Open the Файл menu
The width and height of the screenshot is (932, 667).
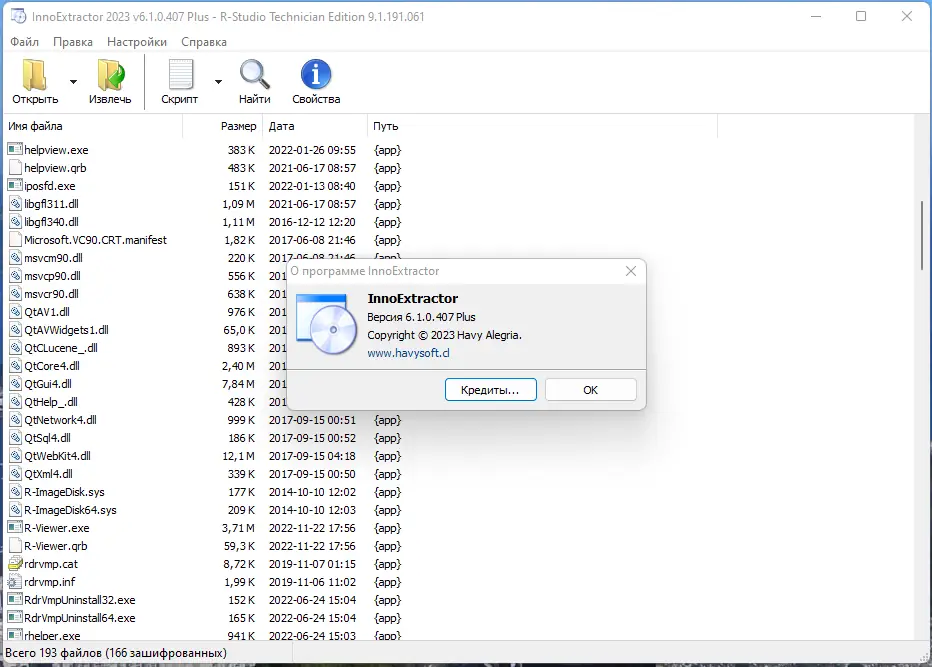pos(24,42)
